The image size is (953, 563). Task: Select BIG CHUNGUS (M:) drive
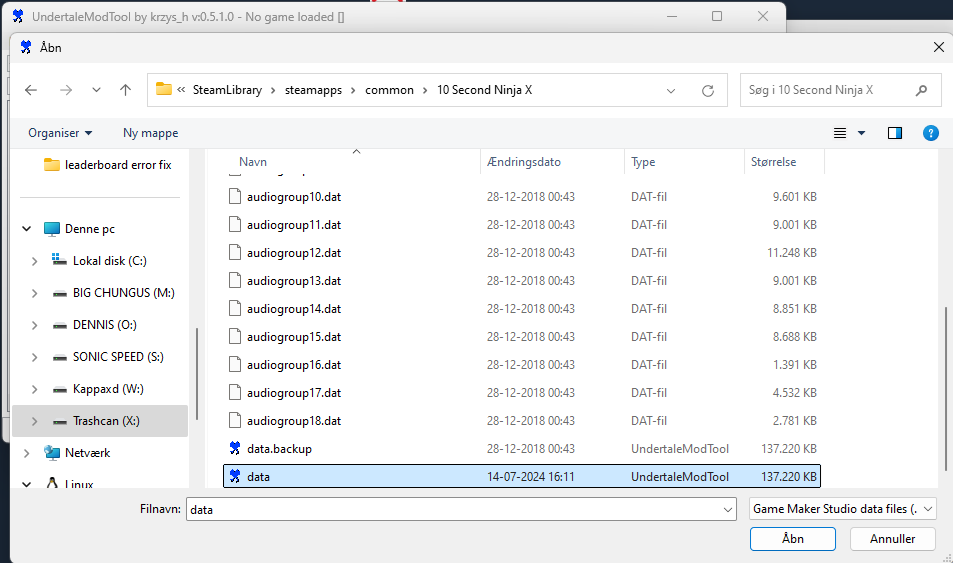click(x=123, y=293)
